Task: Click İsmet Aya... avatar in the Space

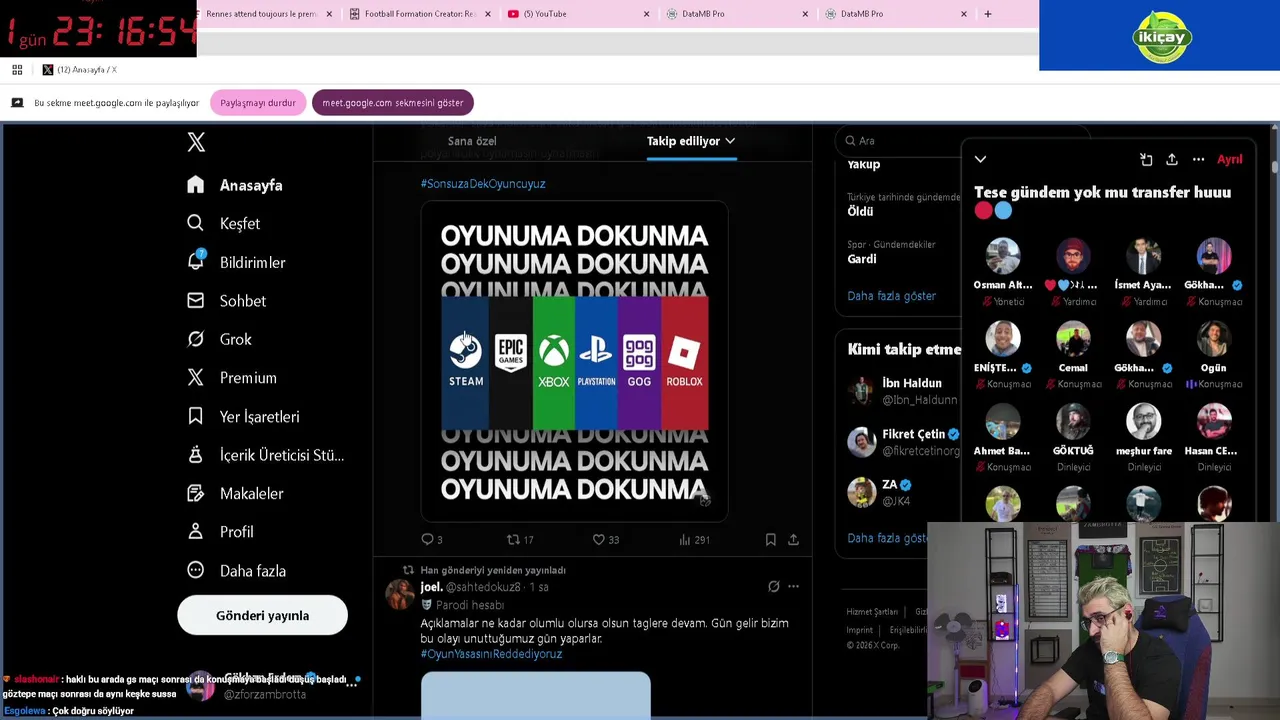Action: point(1143,256)
